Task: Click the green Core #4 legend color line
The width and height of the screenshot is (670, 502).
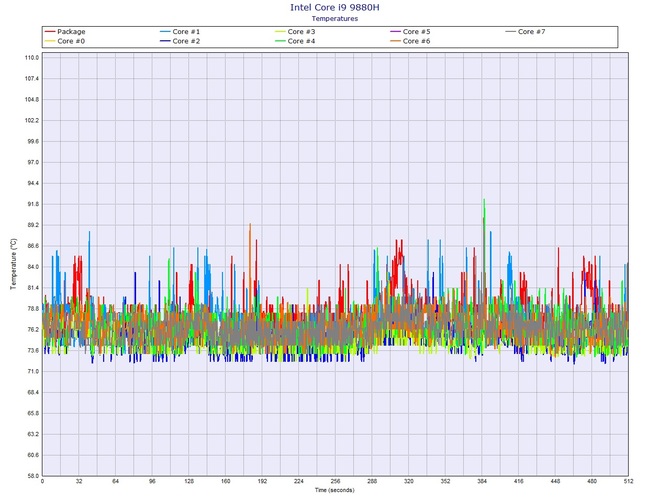Action: point(280,41)
